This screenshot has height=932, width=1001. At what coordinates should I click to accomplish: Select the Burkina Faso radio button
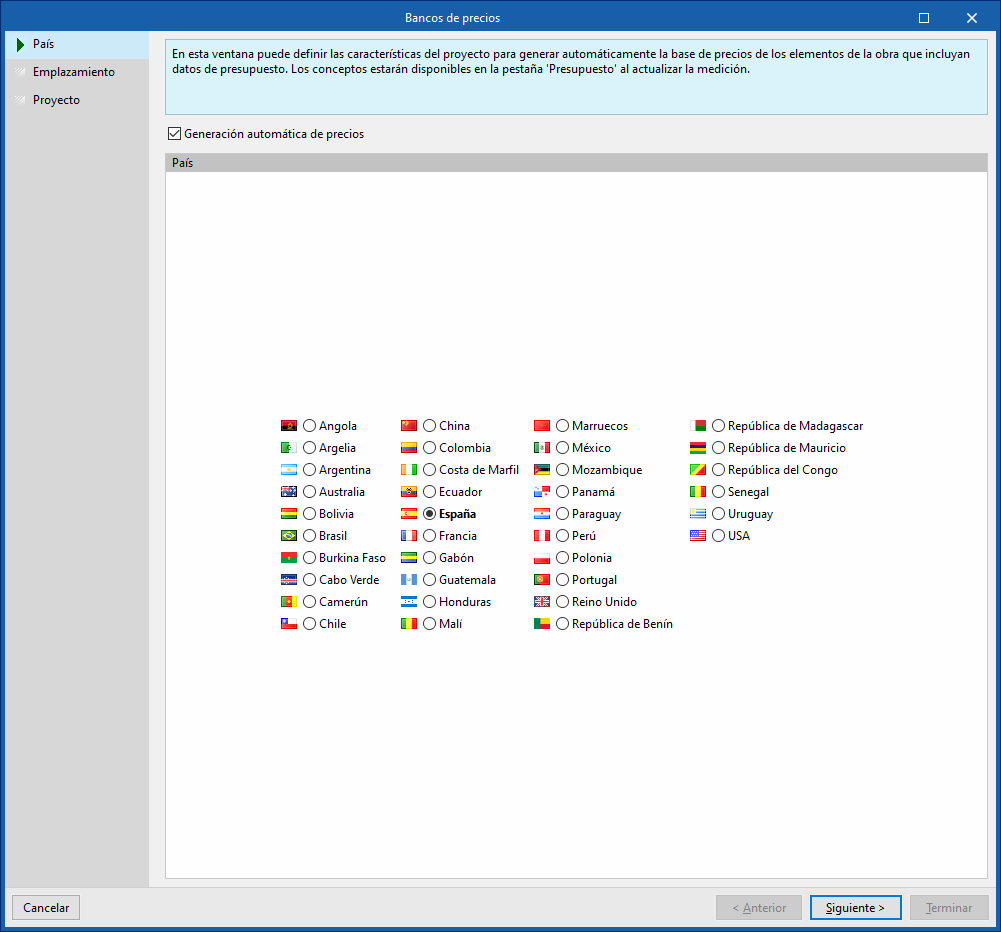tap(310, 558)
